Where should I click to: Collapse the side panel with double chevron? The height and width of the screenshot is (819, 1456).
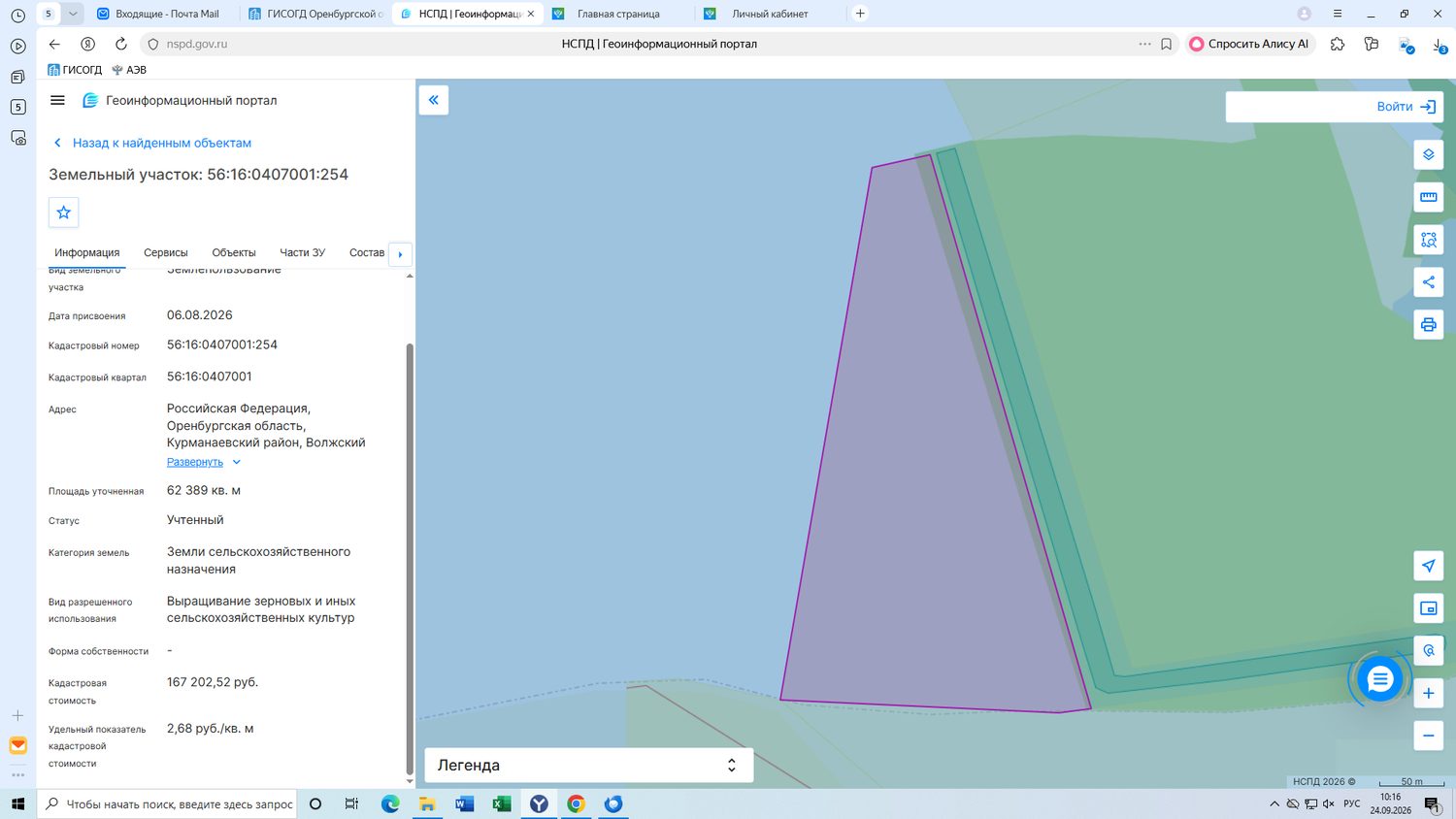[x=434, y=100]
